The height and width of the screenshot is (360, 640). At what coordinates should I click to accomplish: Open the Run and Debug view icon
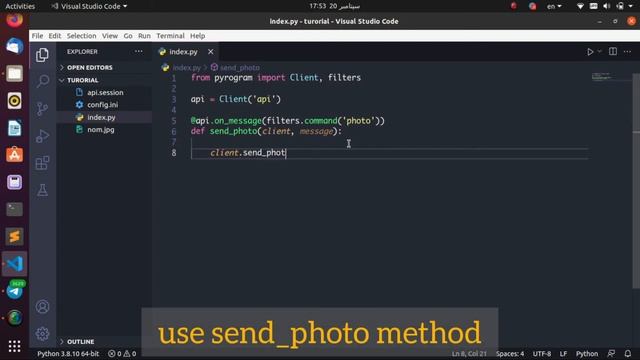pos(42,136)
